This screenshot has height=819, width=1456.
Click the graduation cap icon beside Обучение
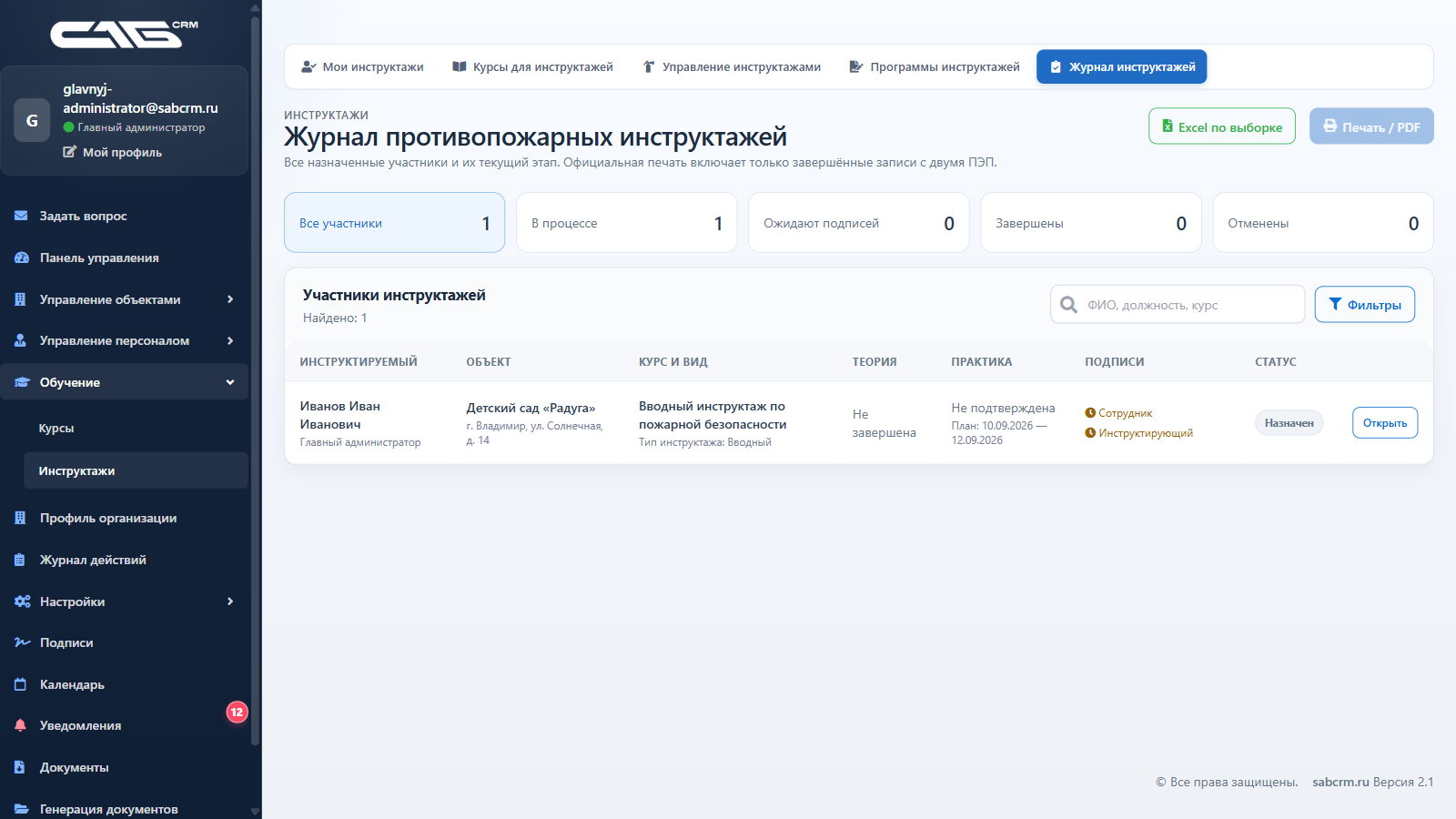coord(22,382)
